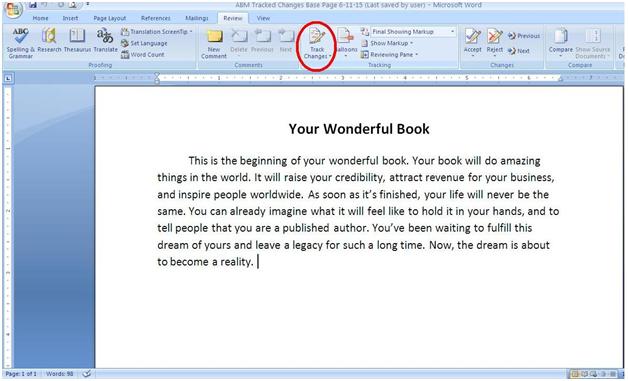This screenshot has height=381, width=628.
Task: Click Show Source Documents button
Action: 593,43
